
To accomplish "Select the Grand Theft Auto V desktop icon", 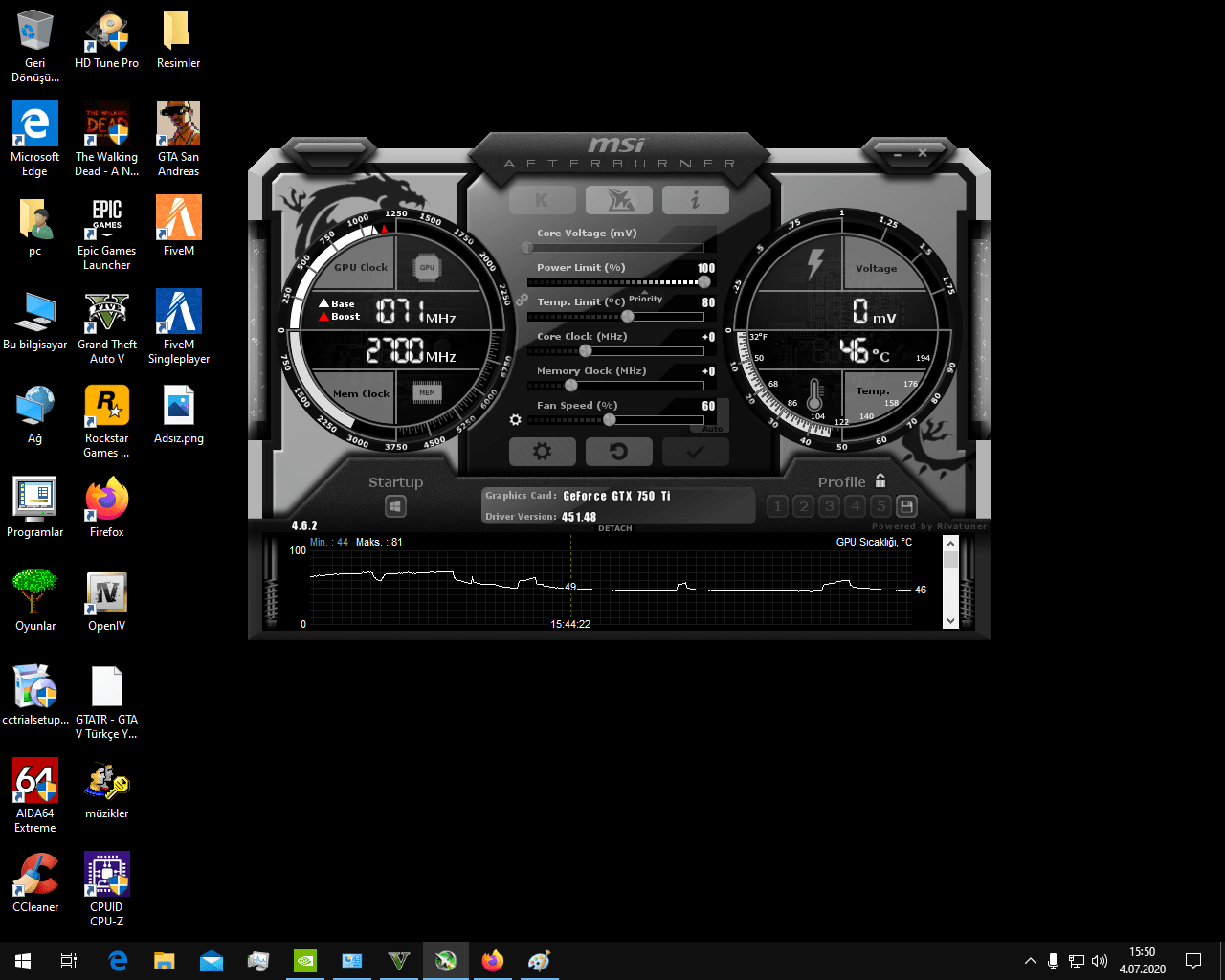I will [107, 327].
